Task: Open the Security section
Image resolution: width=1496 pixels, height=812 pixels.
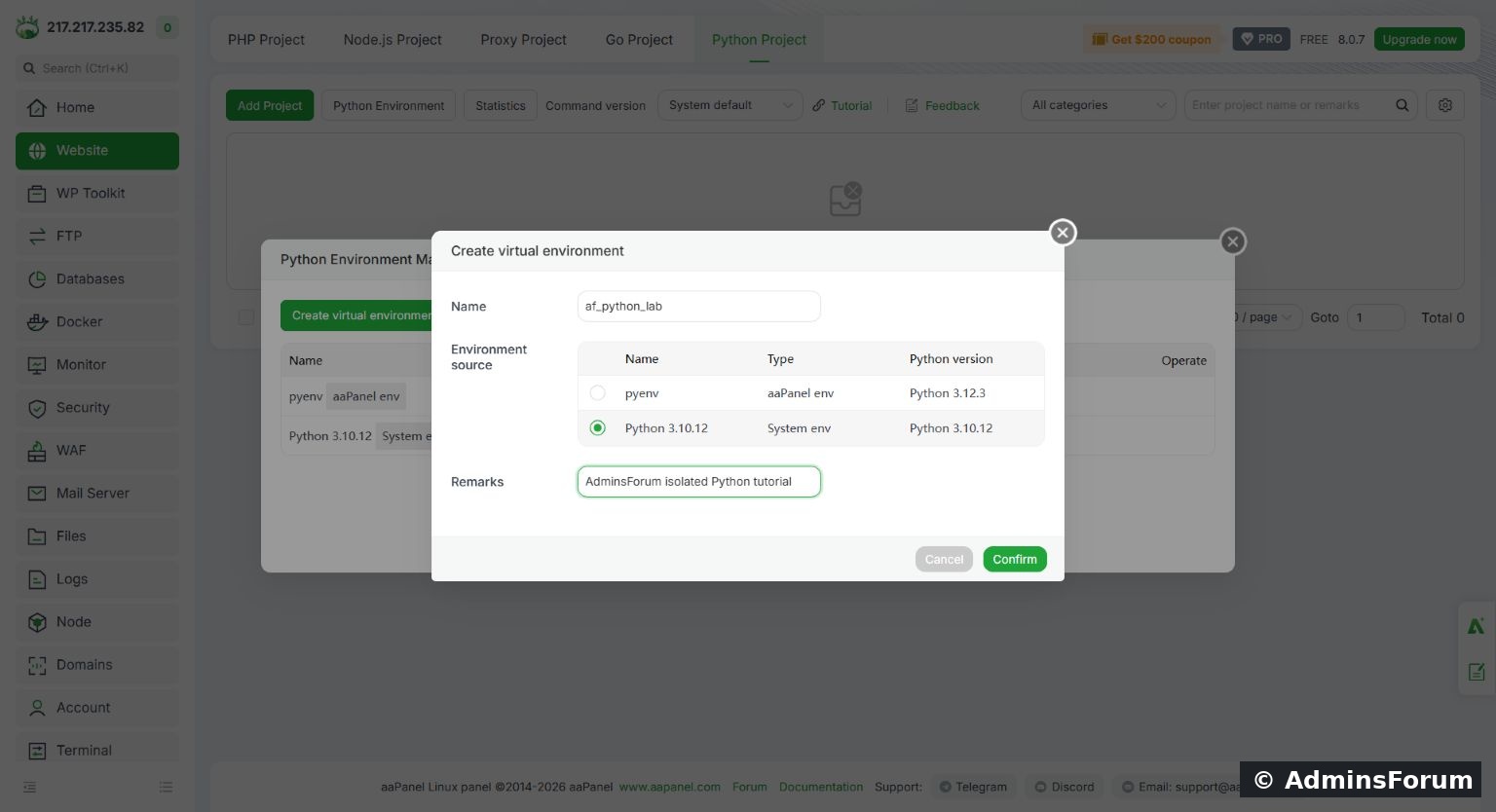Action: [x=97, y=407]
